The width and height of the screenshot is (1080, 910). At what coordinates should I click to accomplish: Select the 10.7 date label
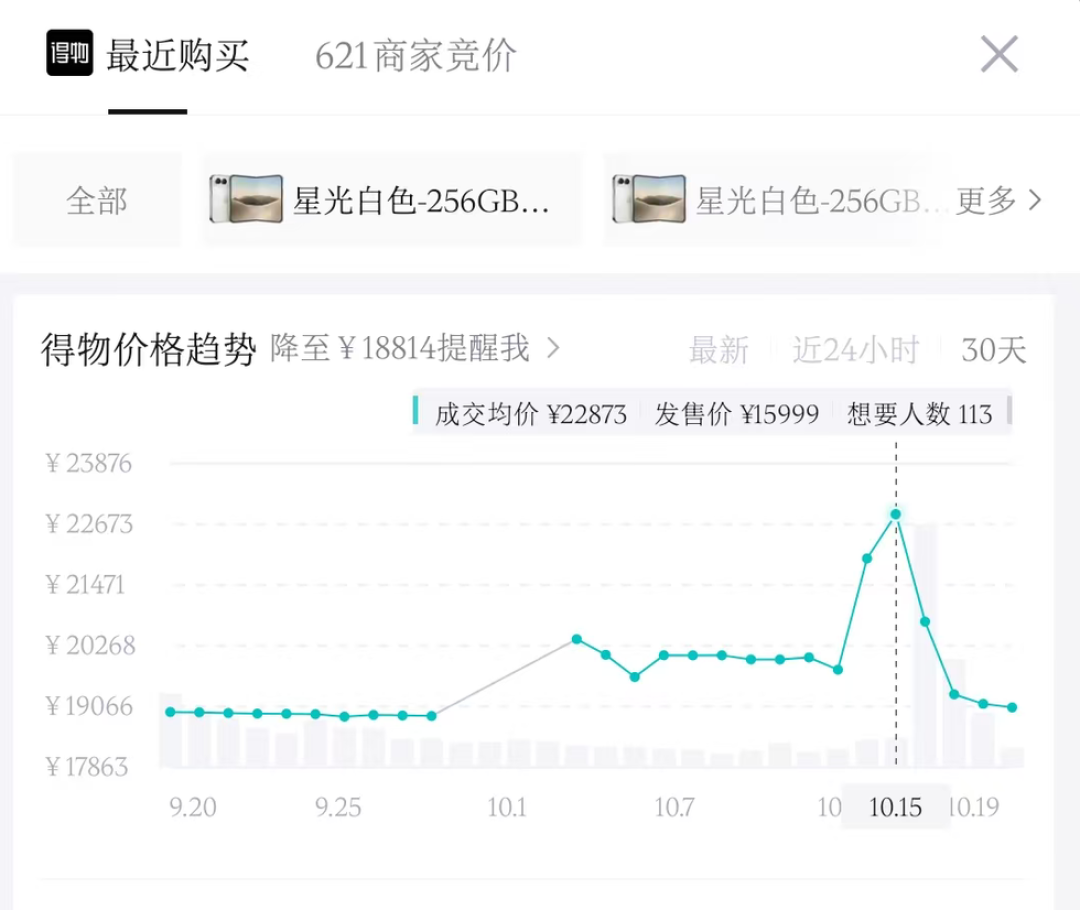(x=674, y=807)
